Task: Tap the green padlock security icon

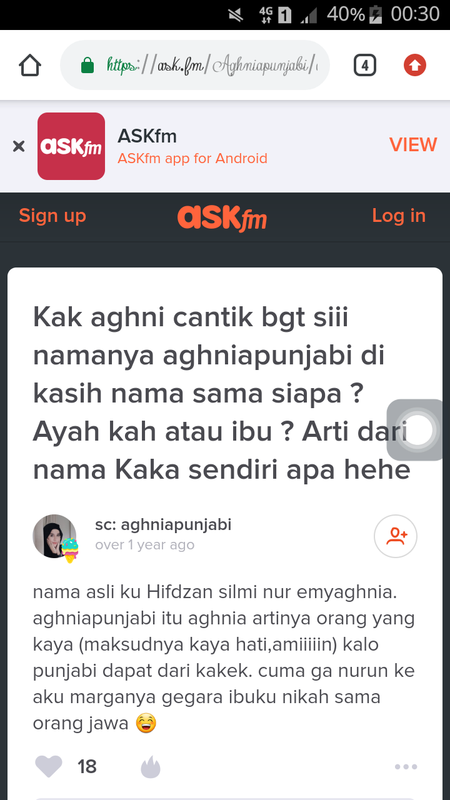Action: [87, 65]
